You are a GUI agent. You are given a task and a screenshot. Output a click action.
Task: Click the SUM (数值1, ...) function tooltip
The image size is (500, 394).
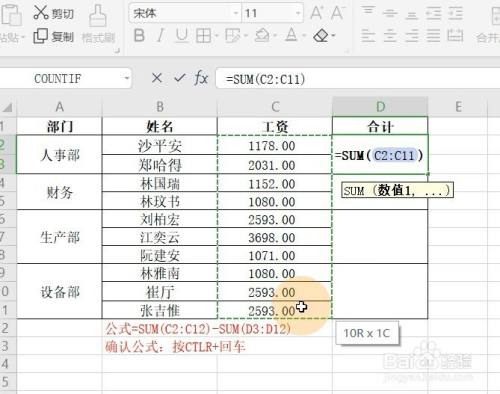tap(397, 190)
